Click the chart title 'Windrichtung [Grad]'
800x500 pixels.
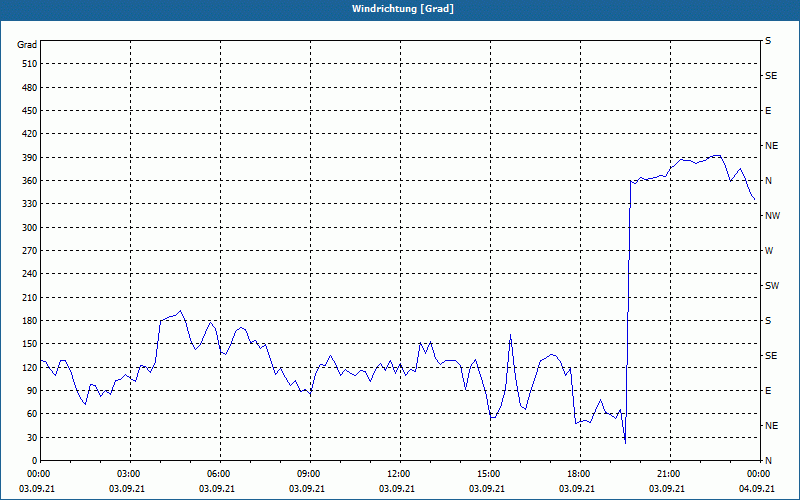(403, 9)
